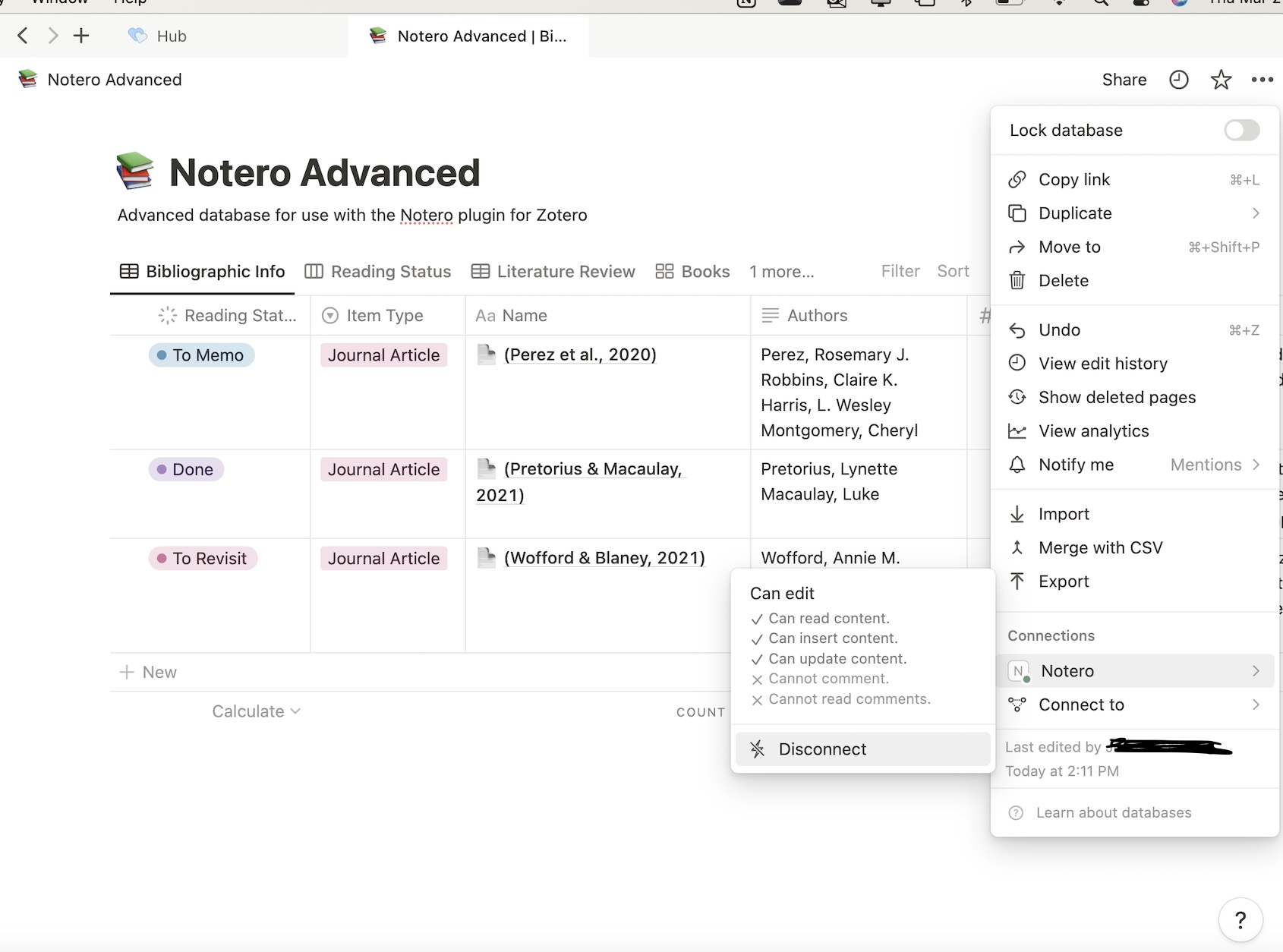Viewport: 1283px width, 952px height.
Task: Choose View edit history menu item
Action: 1103,364
